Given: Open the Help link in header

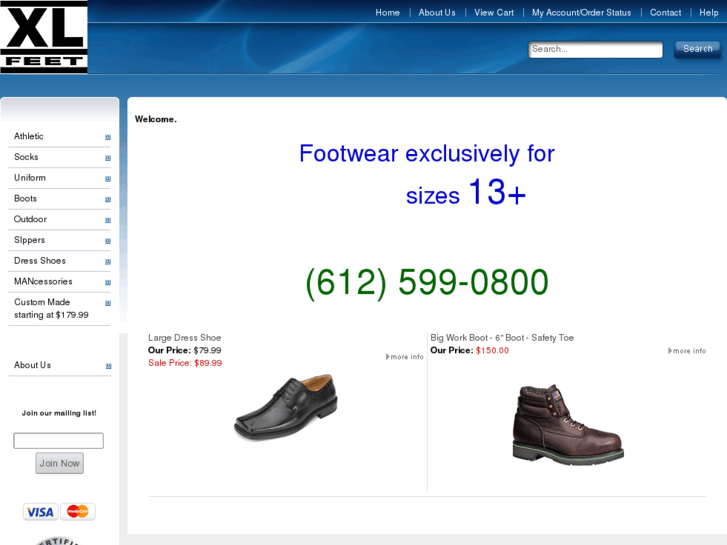Looking at the screenshot, I should (x=708, y=13).
